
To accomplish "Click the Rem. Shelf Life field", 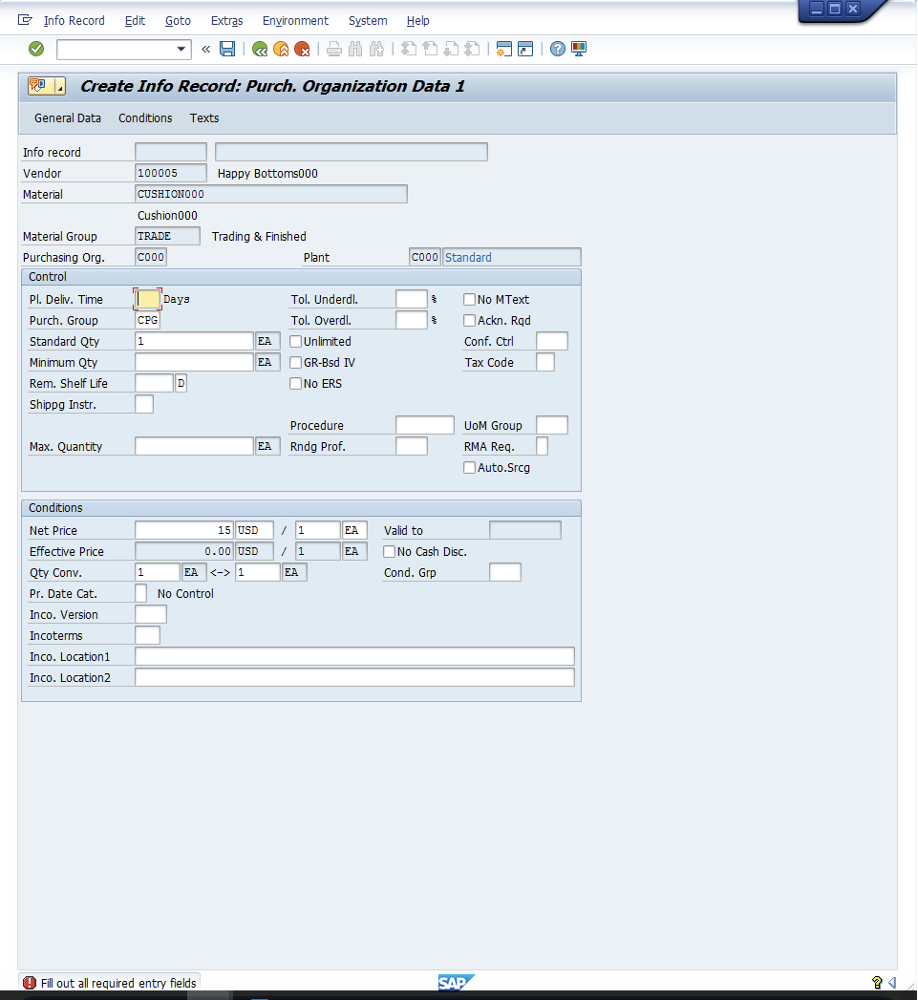I will pyautogui.click(x=154, y=383).
